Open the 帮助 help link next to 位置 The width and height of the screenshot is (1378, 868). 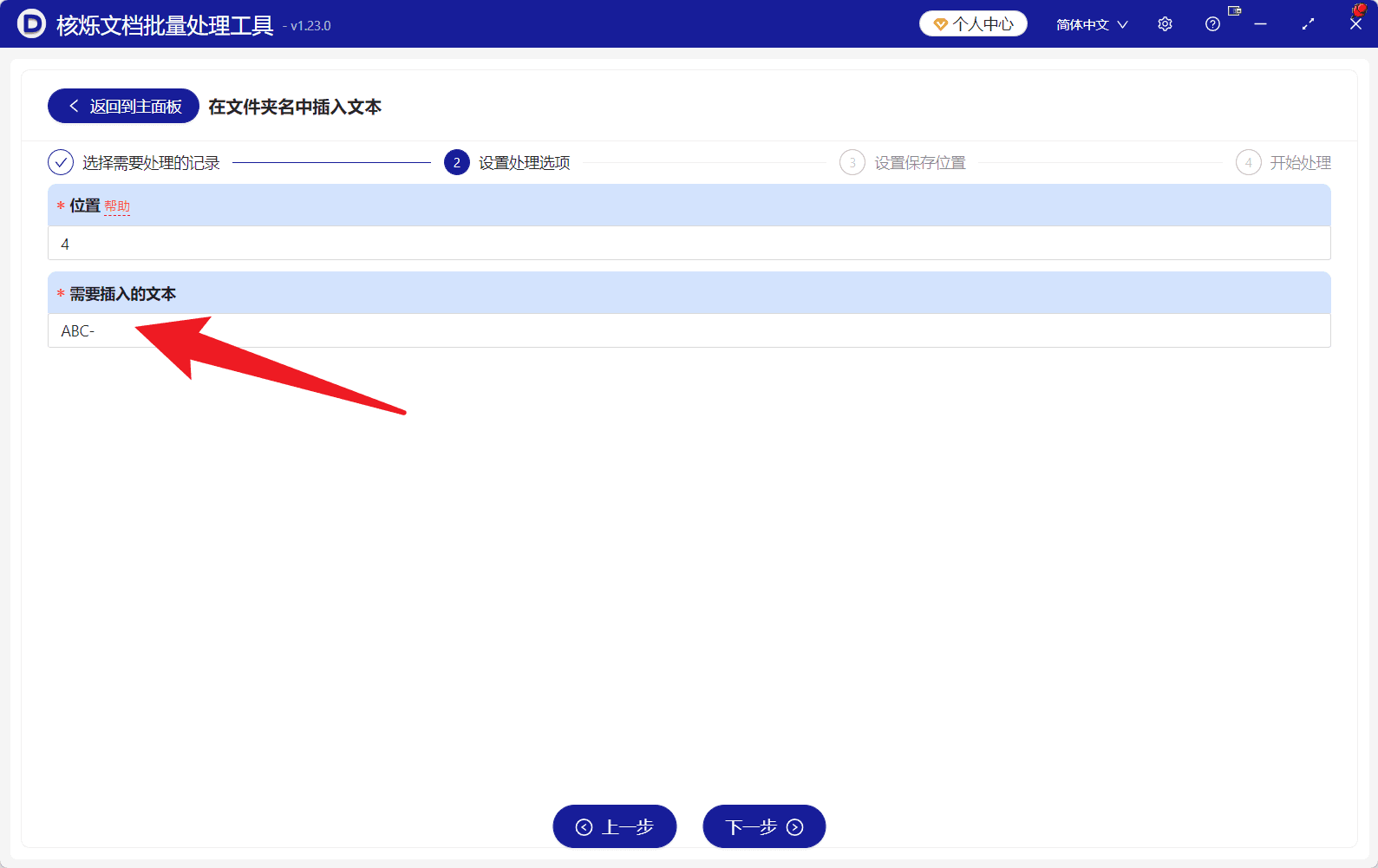point(117,206)
